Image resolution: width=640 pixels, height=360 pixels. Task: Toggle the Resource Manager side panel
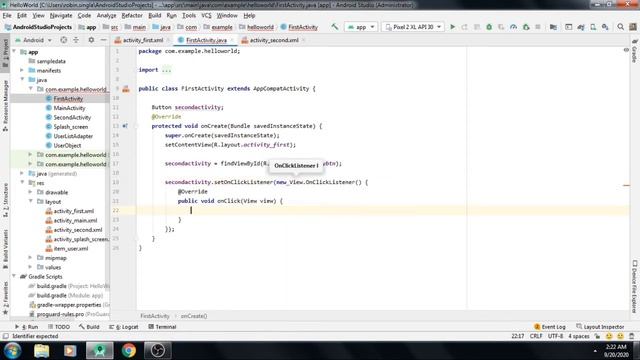(5, 105)
